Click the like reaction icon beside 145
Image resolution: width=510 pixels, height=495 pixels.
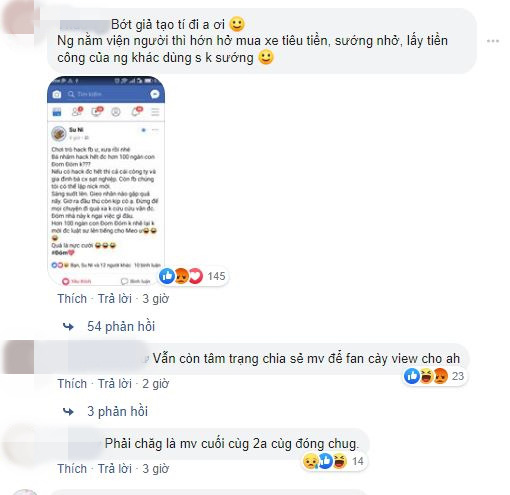pyautogui.click(x=167, y=276)
